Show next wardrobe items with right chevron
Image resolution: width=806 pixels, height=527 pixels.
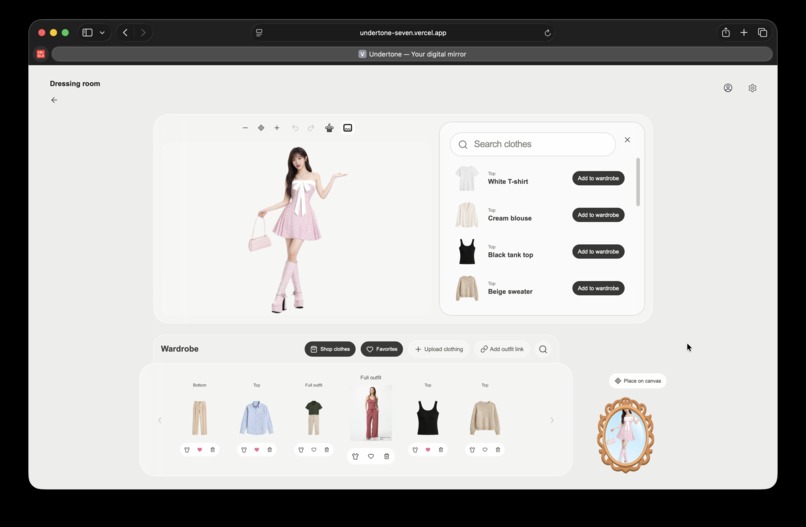click(x=552, y=420)
